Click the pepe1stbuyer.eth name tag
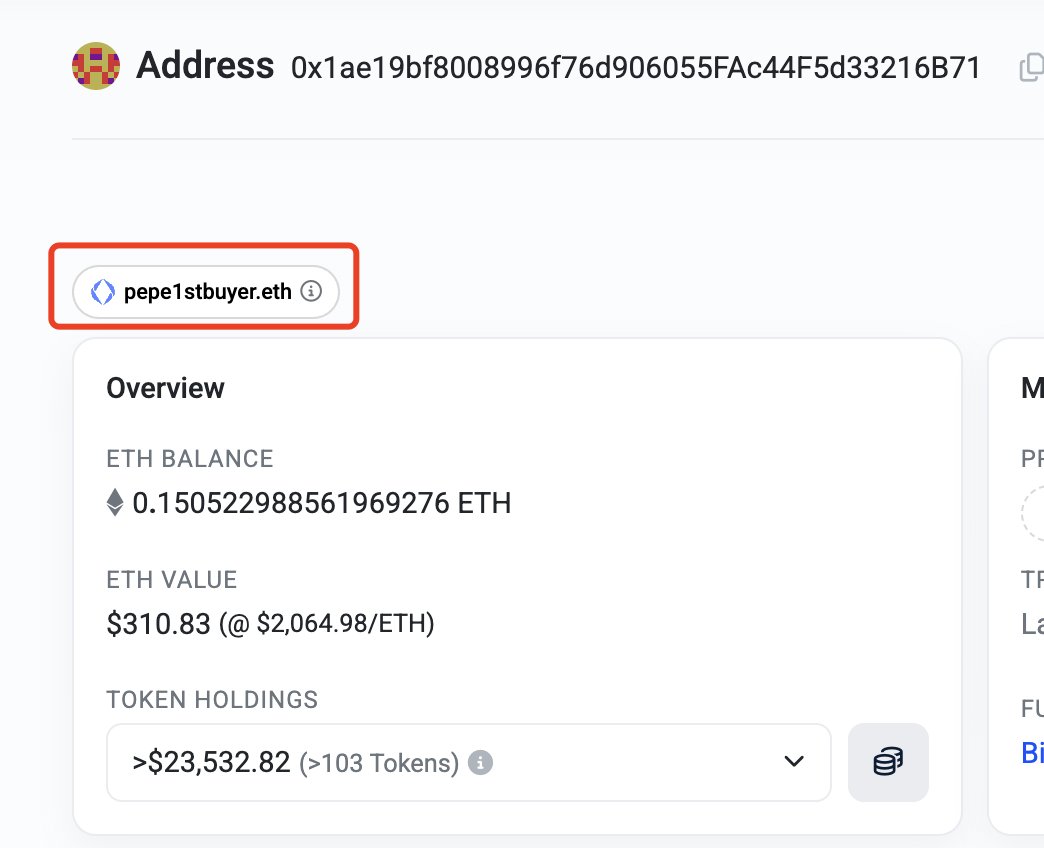The width and height of the screenshot is (1044, 848). click(x=207, y=292)
